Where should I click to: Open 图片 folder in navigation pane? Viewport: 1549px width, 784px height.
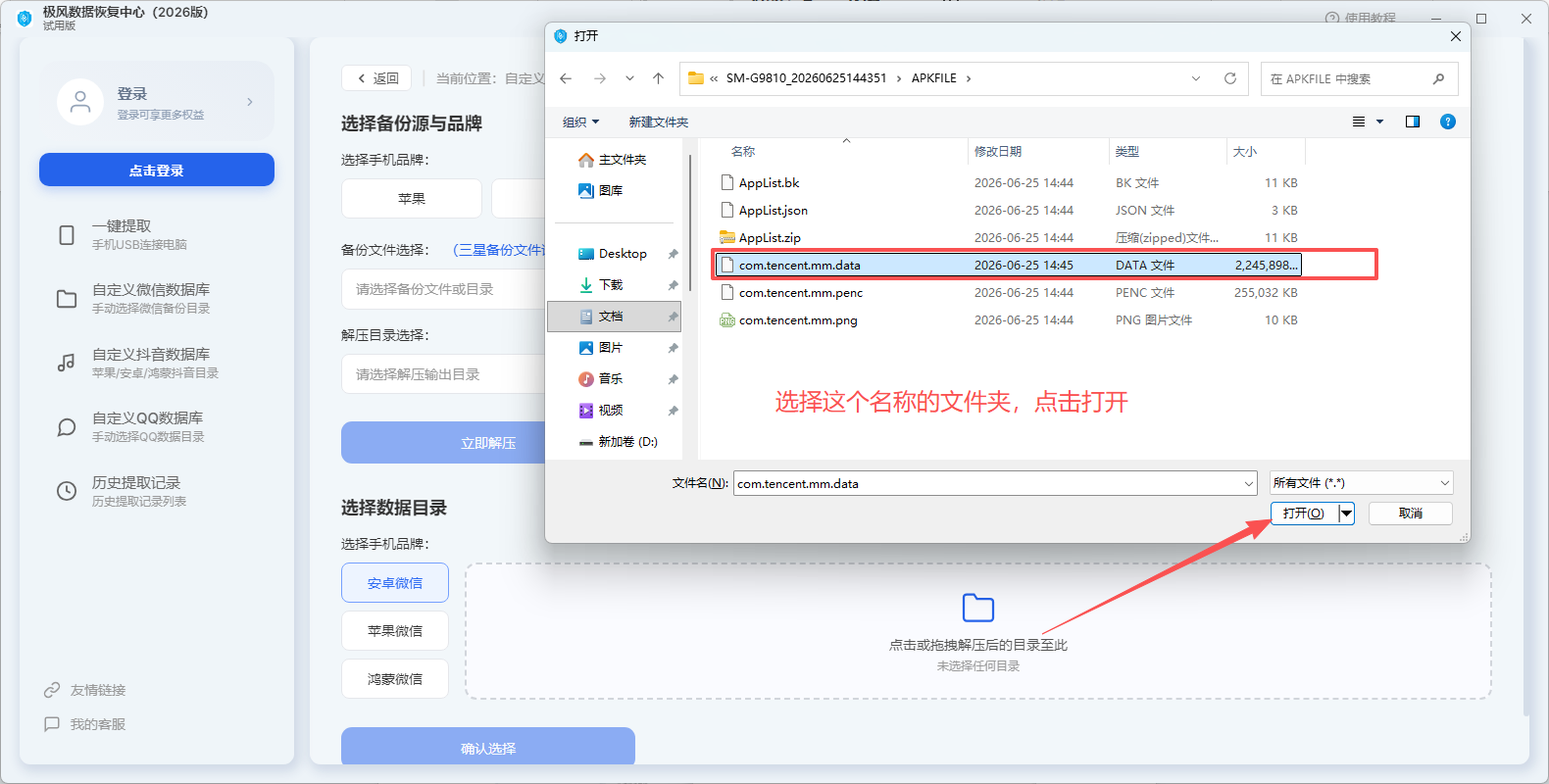[602, 348]
